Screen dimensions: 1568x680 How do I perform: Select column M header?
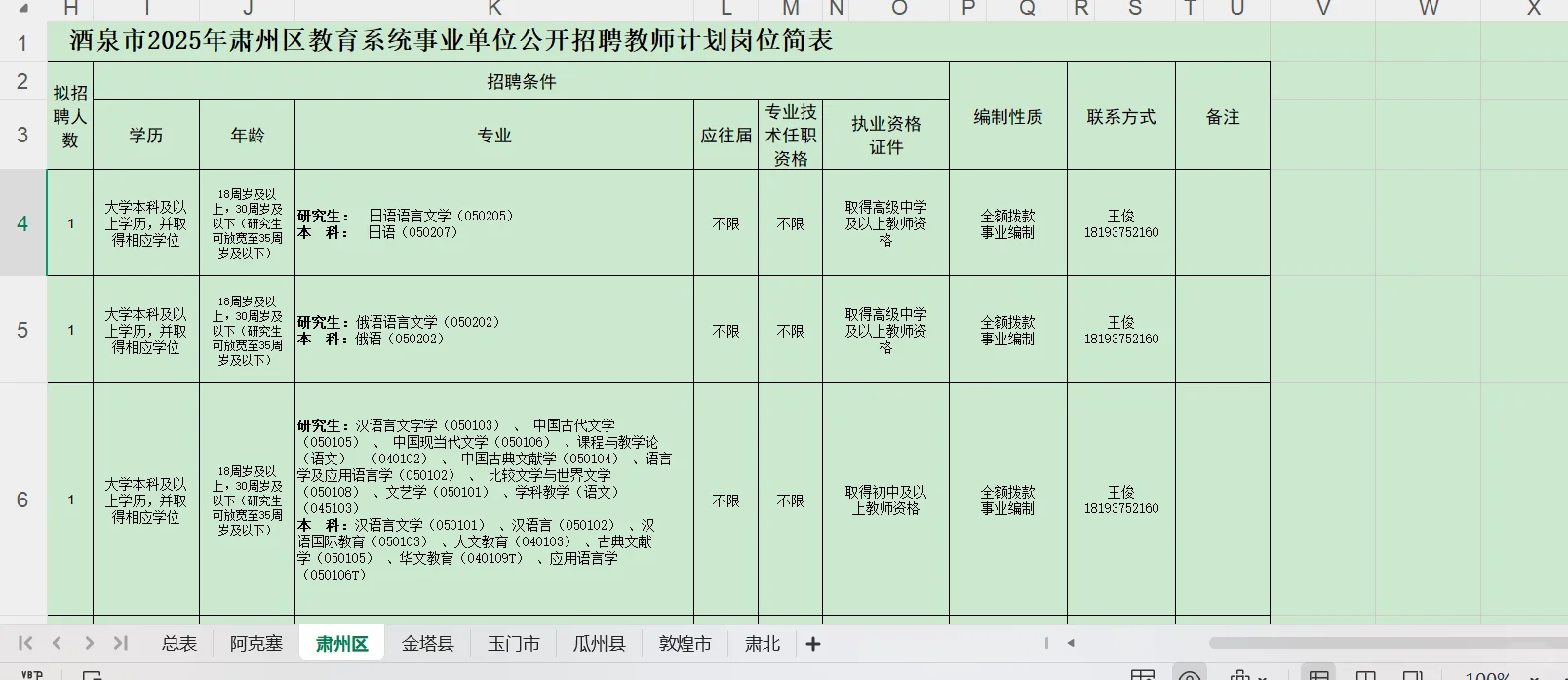coord(791,9)
